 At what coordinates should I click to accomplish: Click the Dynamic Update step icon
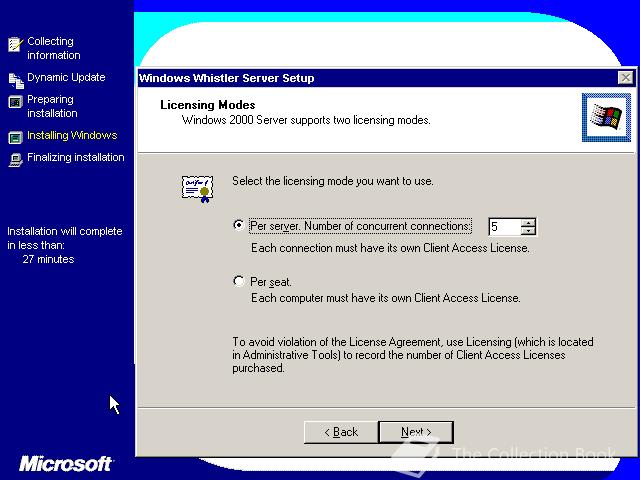point(16,80)
